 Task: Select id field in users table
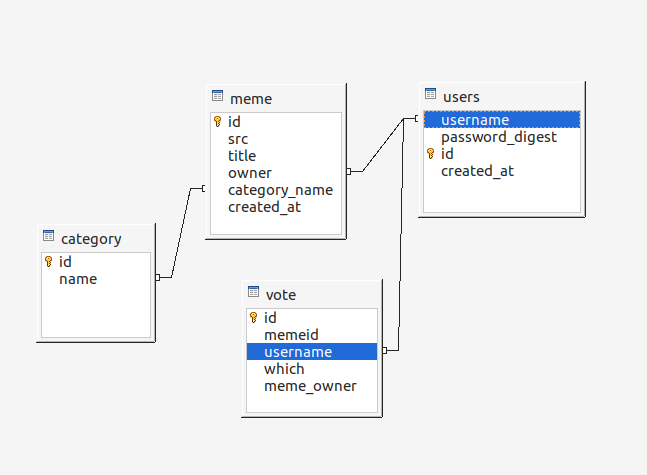502,154
